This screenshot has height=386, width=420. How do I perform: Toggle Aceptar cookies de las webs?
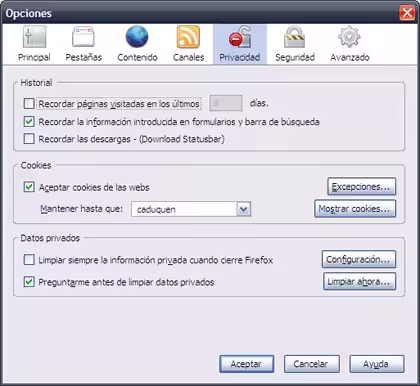click(x=29, y=187)
